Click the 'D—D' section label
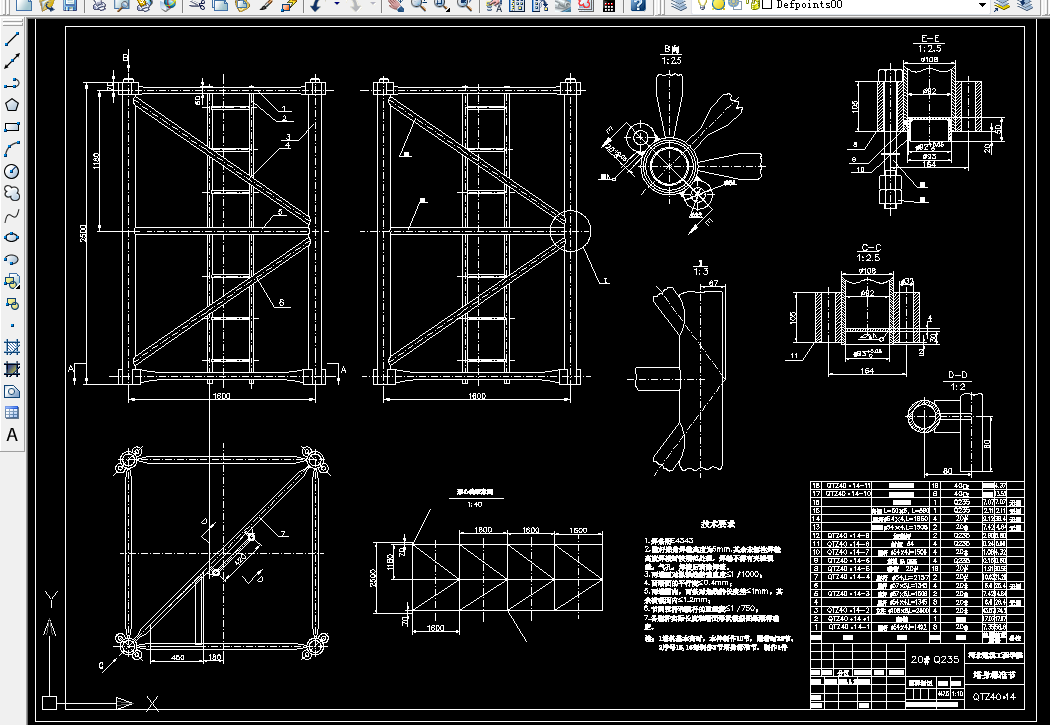The height and width of the screenshot is (725, 1050). (x=958, y=376)
